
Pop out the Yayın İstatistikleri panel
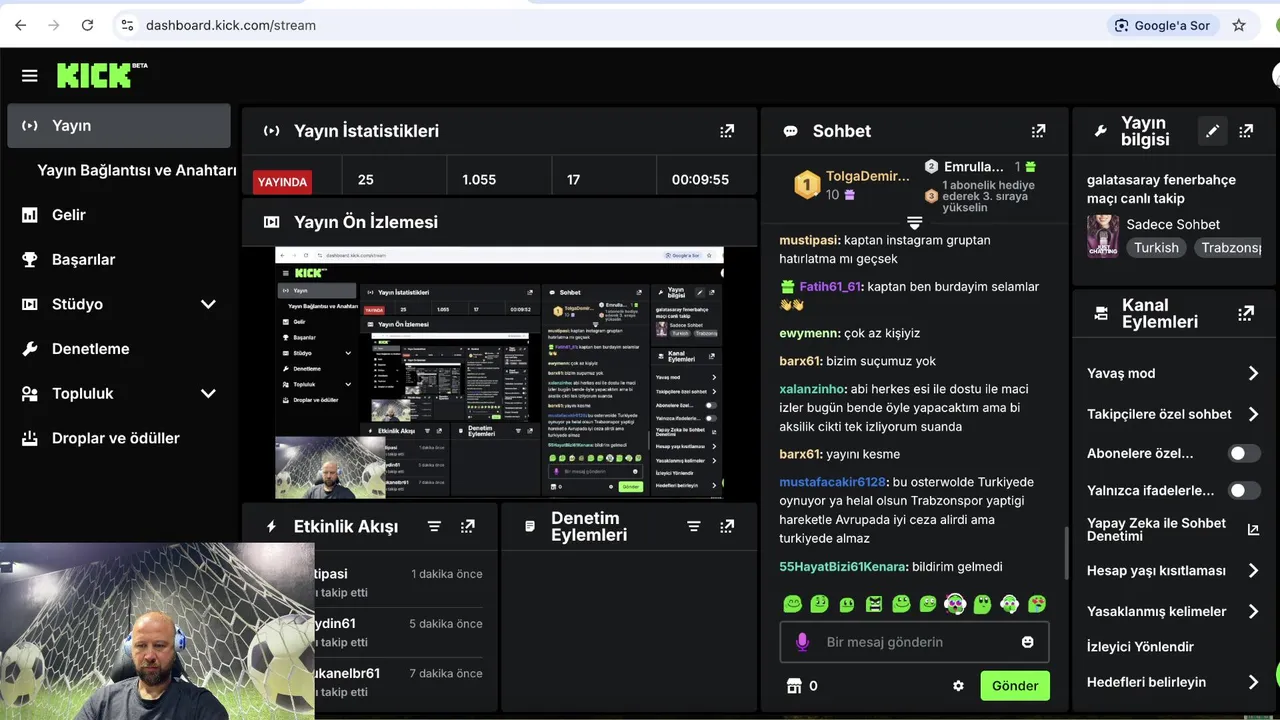[727, 131]
